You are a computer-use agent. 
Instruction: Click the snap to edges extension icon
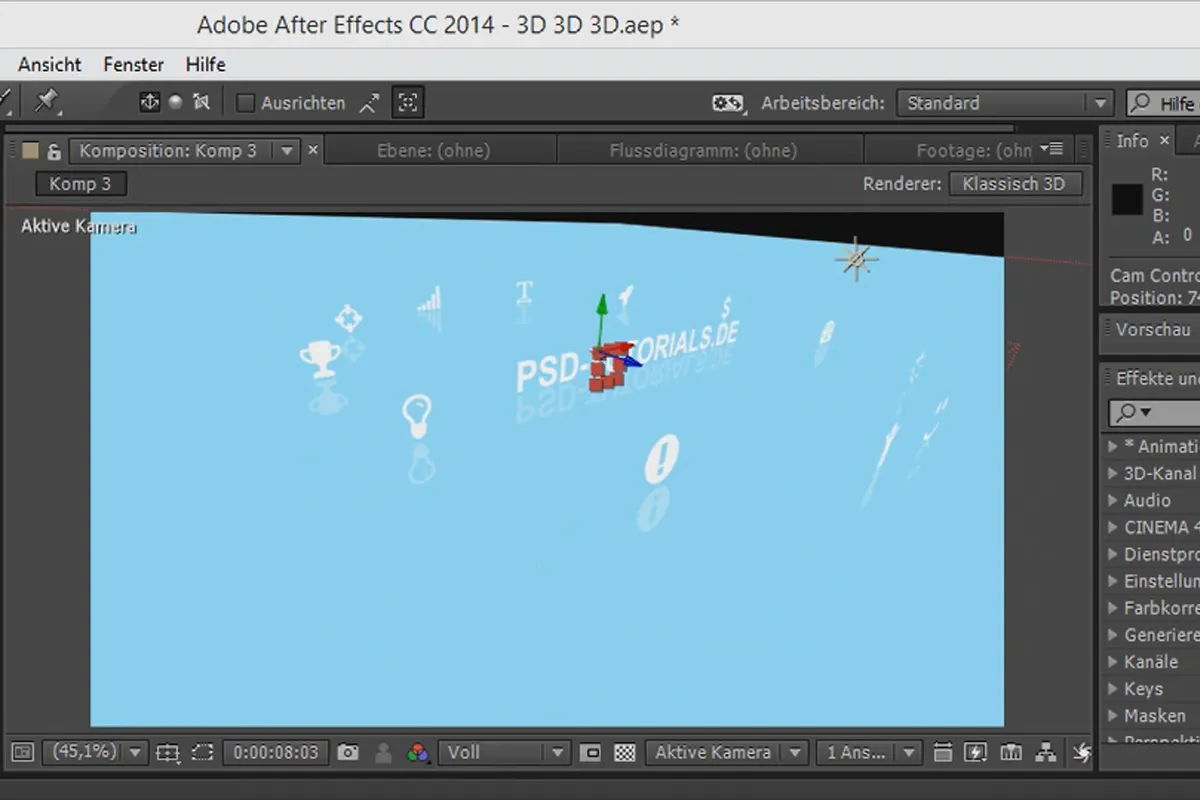tap(370, 102)
